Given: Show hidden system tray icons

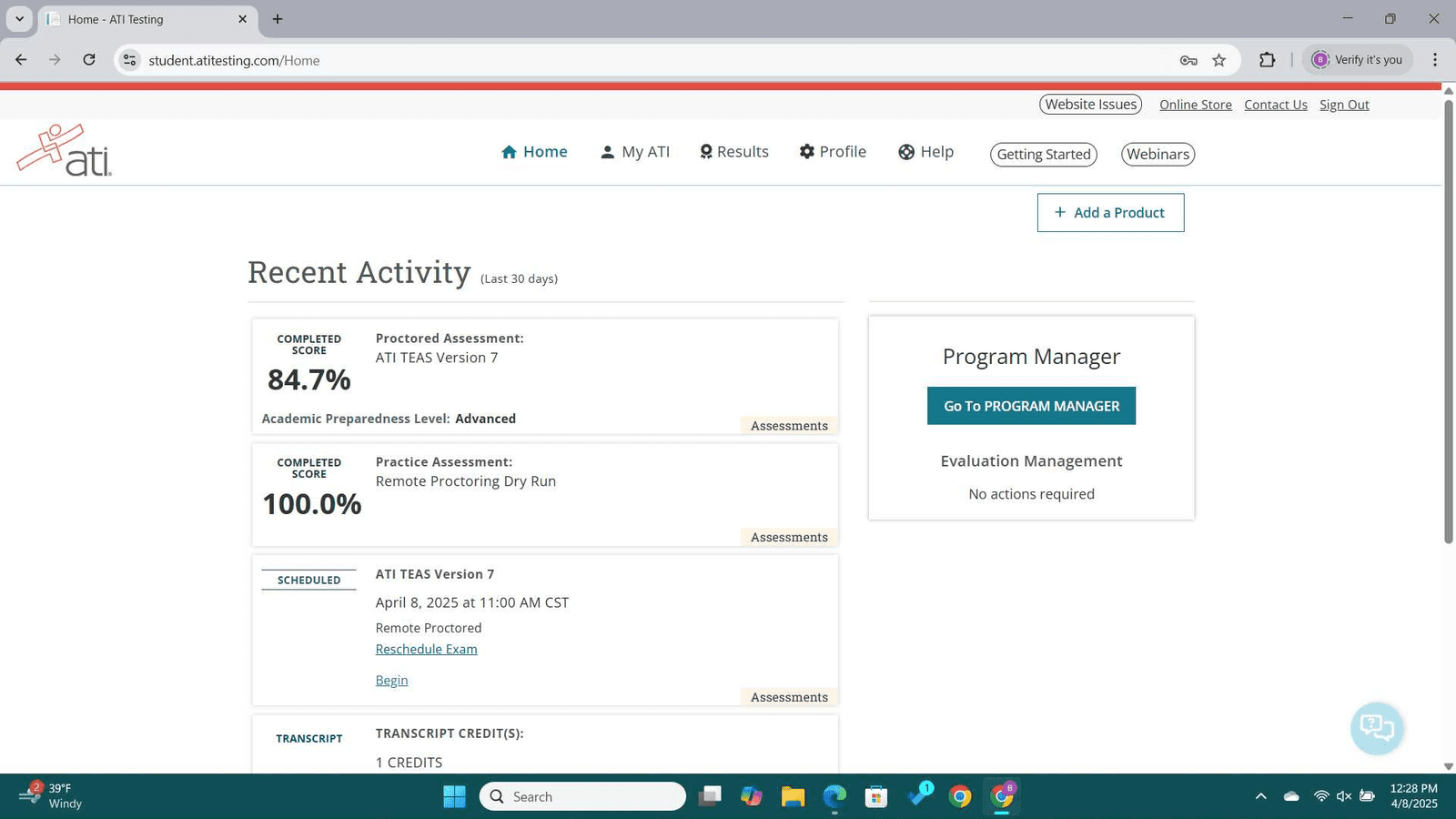Looking at the screenshot, I should pyautogui.click(x=1260, y=796).
